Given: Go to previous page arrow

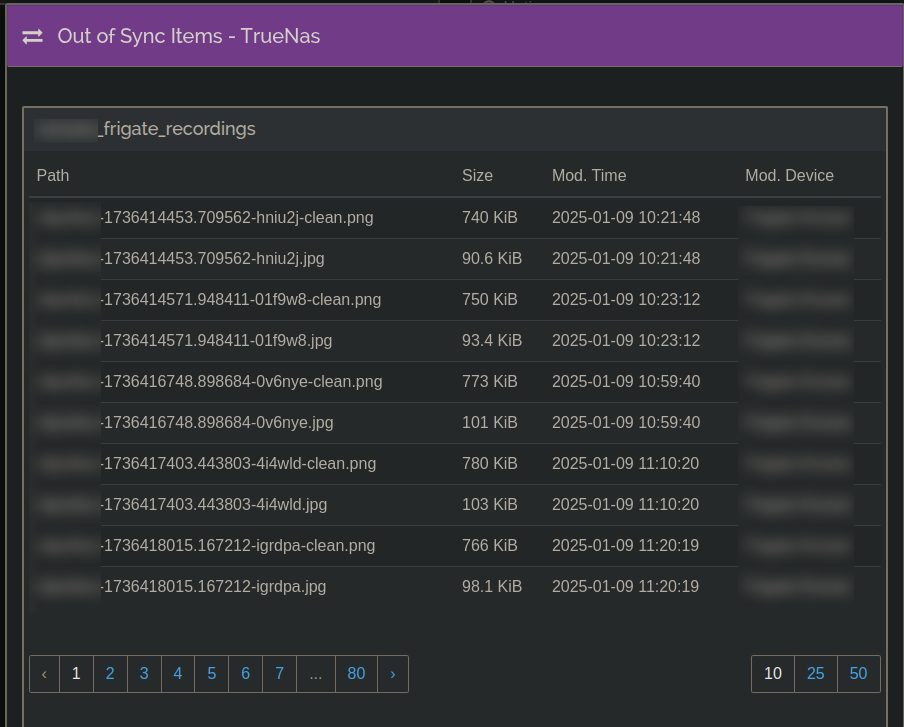Looking at the screenshot, I should [x=44, y=673].
